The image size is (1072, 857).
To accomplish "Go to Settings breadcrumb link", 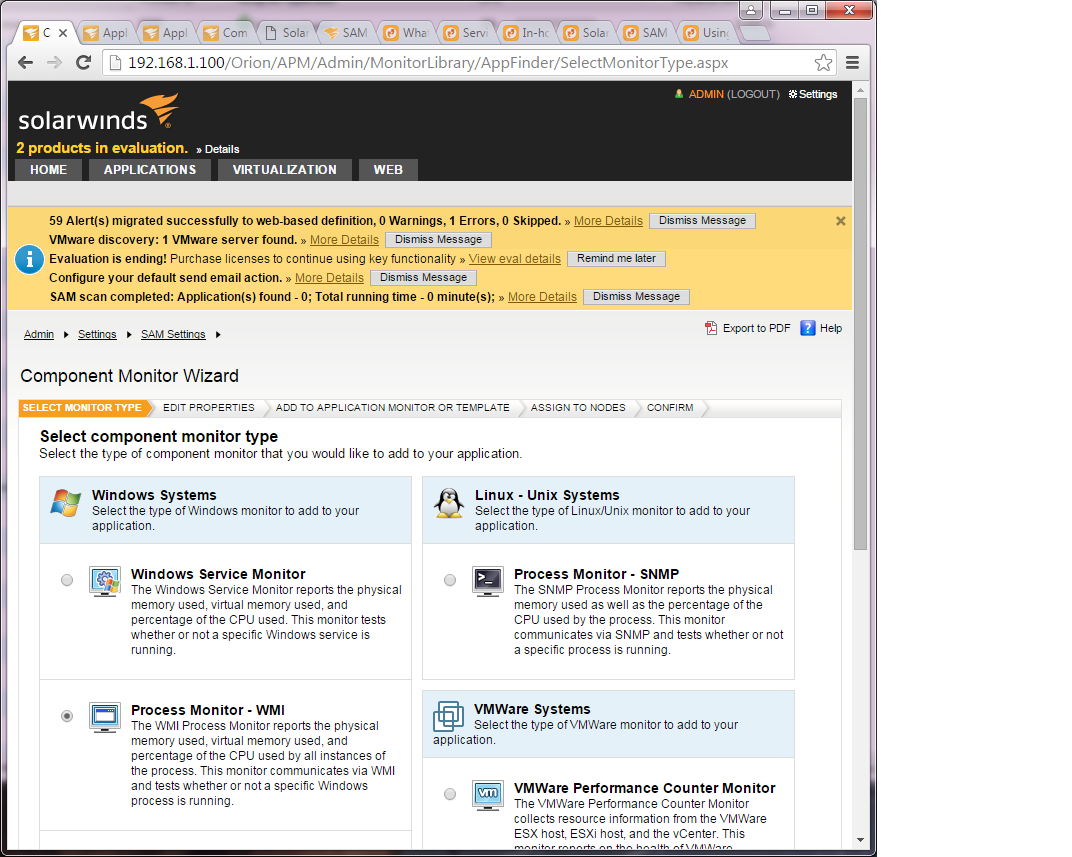I will [x=97, y=334].
